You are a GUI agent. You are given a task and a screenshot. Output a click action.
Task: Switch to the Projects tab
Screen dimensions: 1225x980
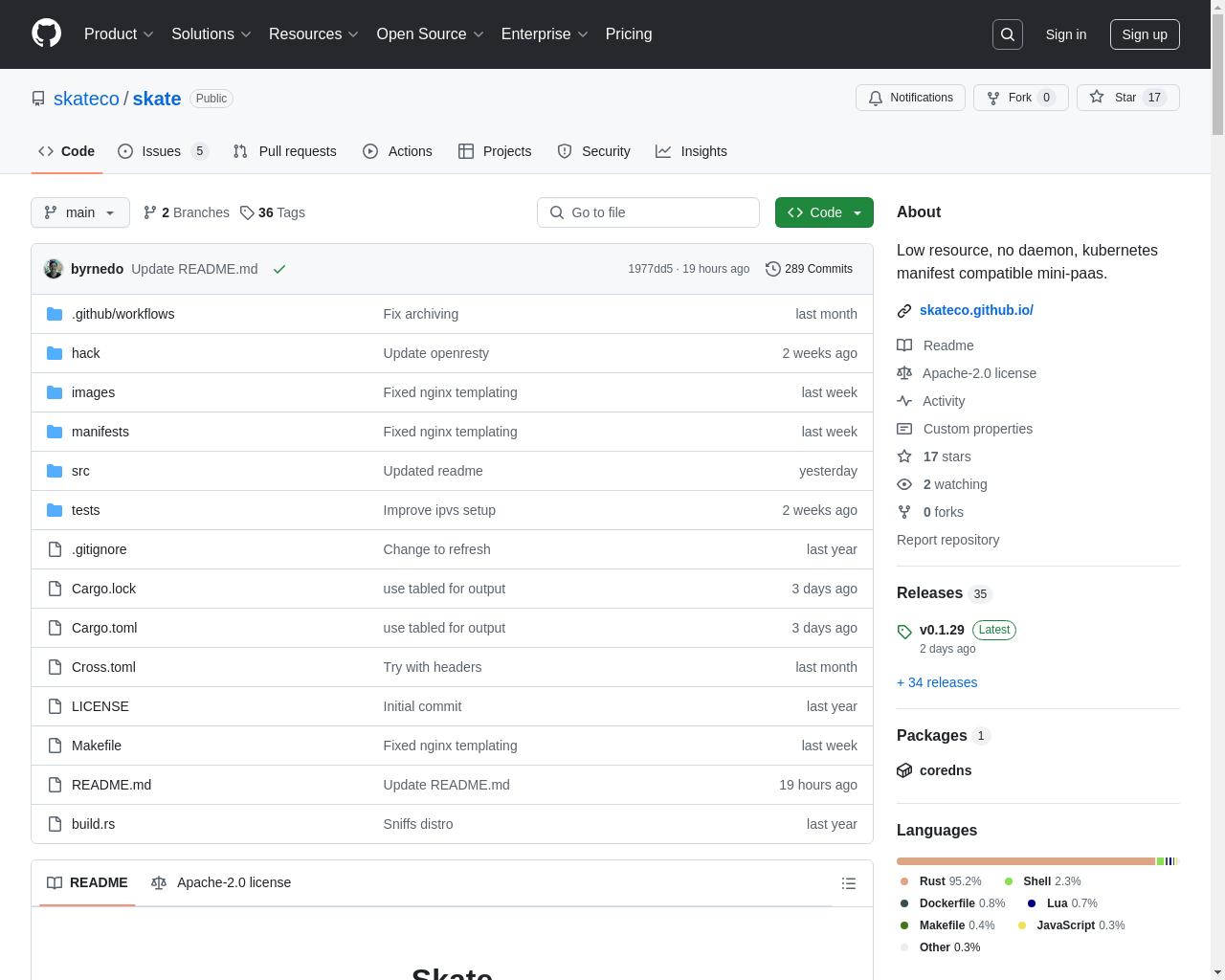coord(495,151)
